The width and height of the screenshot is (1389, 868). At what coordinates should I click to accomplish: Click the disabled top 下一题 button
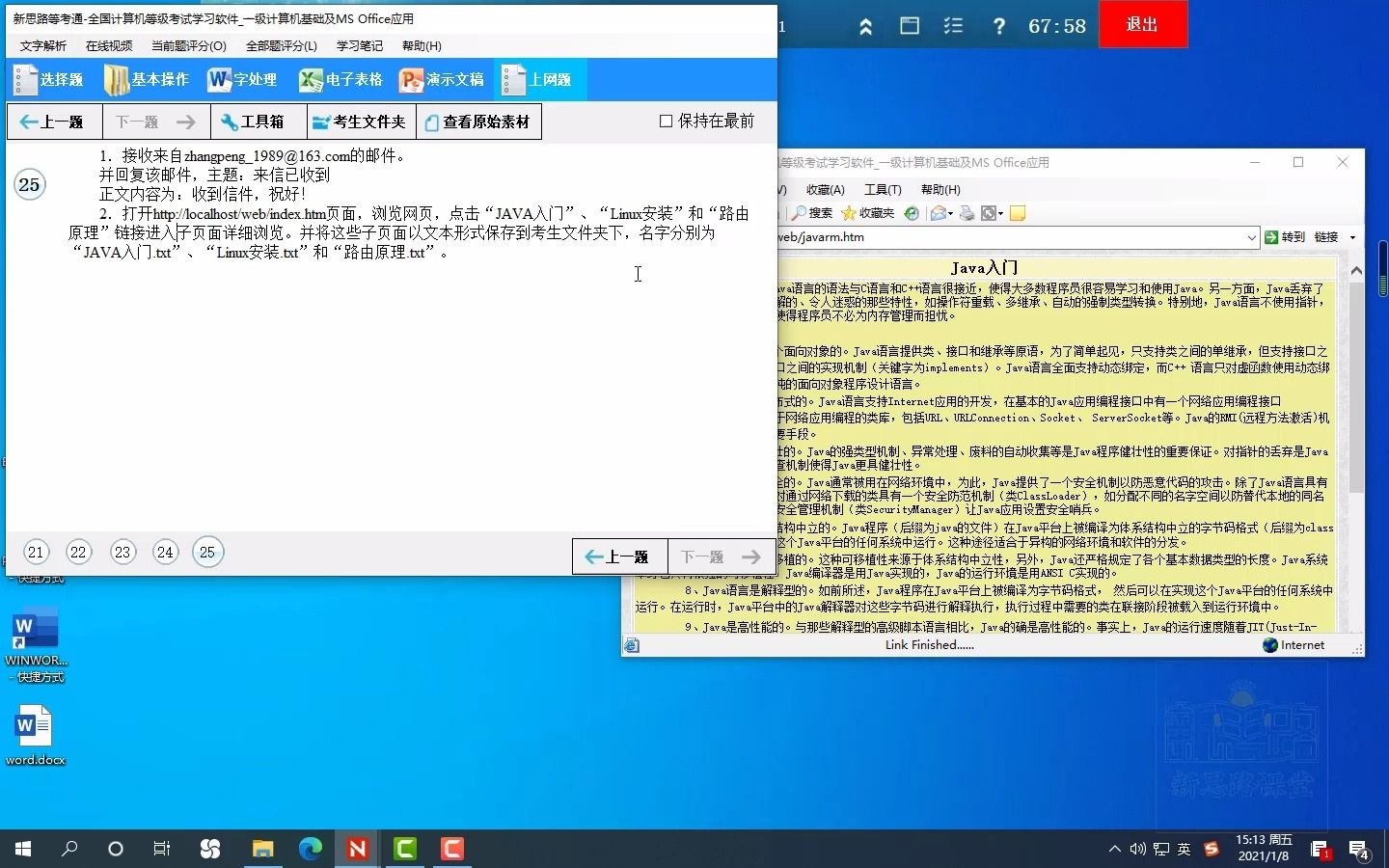coord(155,122)
